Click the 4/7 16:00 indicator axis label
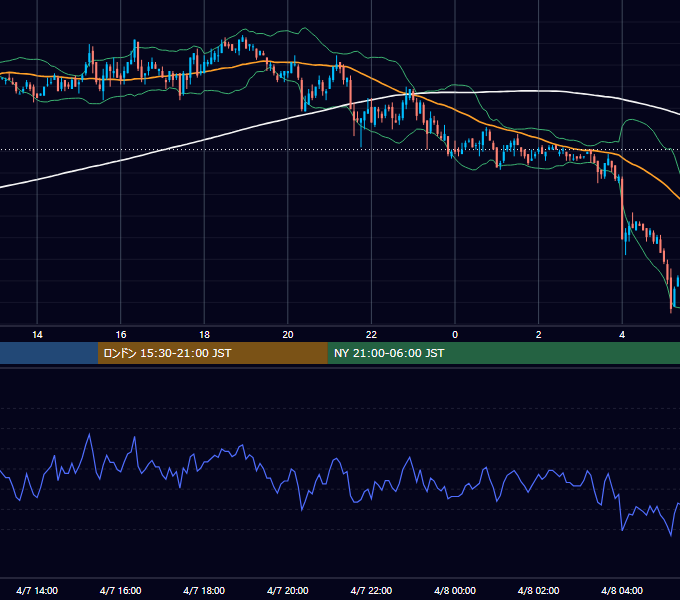Screen dimensions: 680x600 tap(121, 590)
